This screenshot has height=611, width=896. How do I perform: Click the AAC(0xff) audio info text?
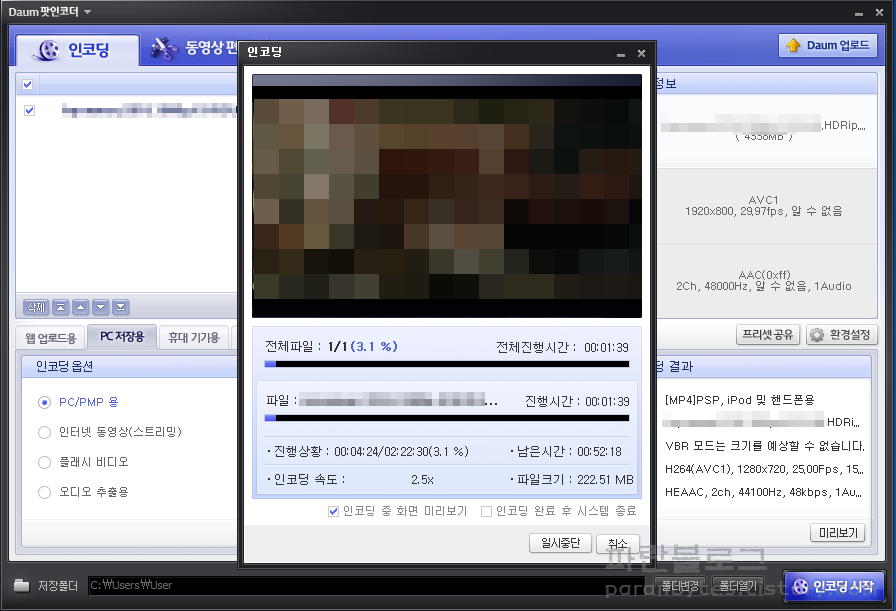tap(763, 281)
